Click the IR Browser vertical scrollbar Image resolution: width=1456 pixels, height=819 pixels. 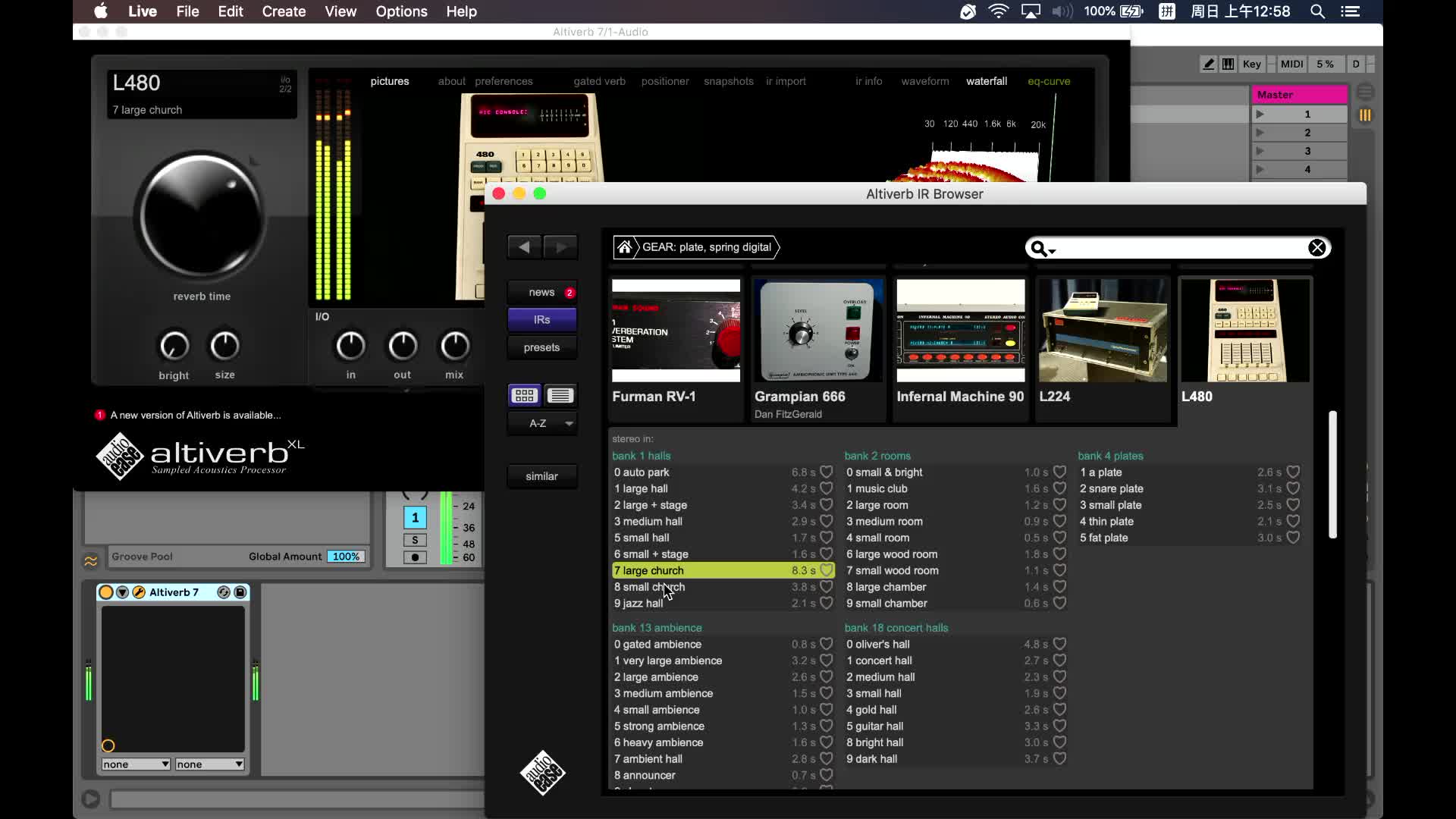1332,475
